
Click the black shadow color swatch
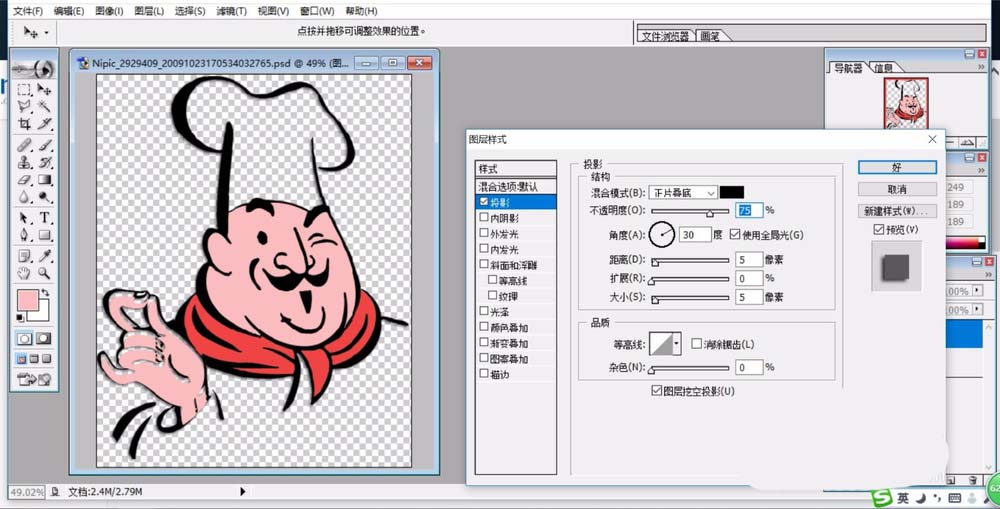[732, 192]
